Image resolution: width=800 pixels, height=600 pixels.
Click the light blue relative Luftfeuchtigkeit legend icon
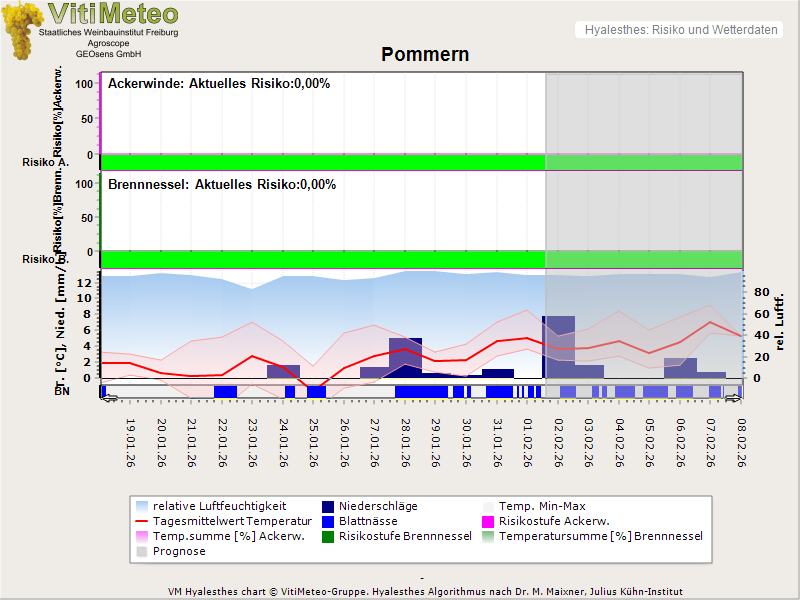coord(141,506)
